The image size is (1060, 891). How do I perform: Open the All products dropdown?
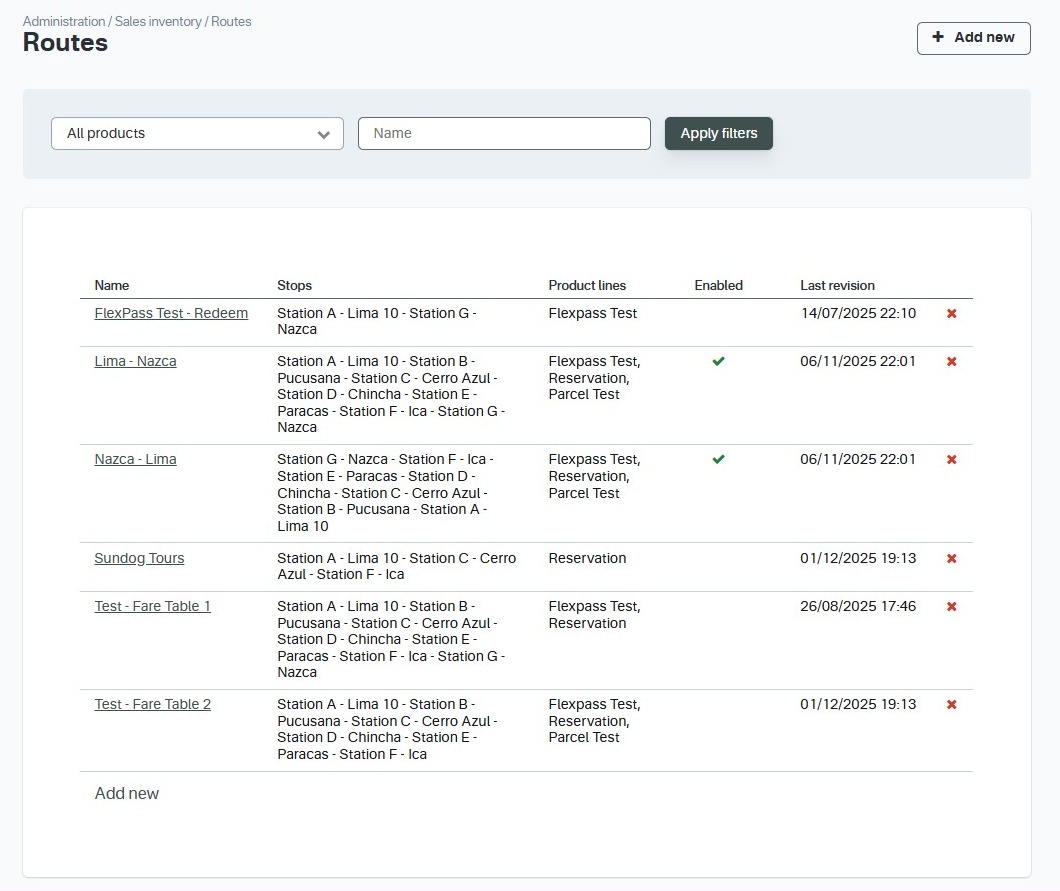click(x=197, y=133)
